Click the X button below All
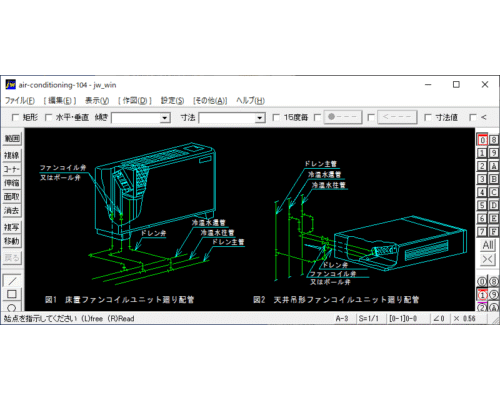This screenshot has height=400, width=500. [488, 259]
